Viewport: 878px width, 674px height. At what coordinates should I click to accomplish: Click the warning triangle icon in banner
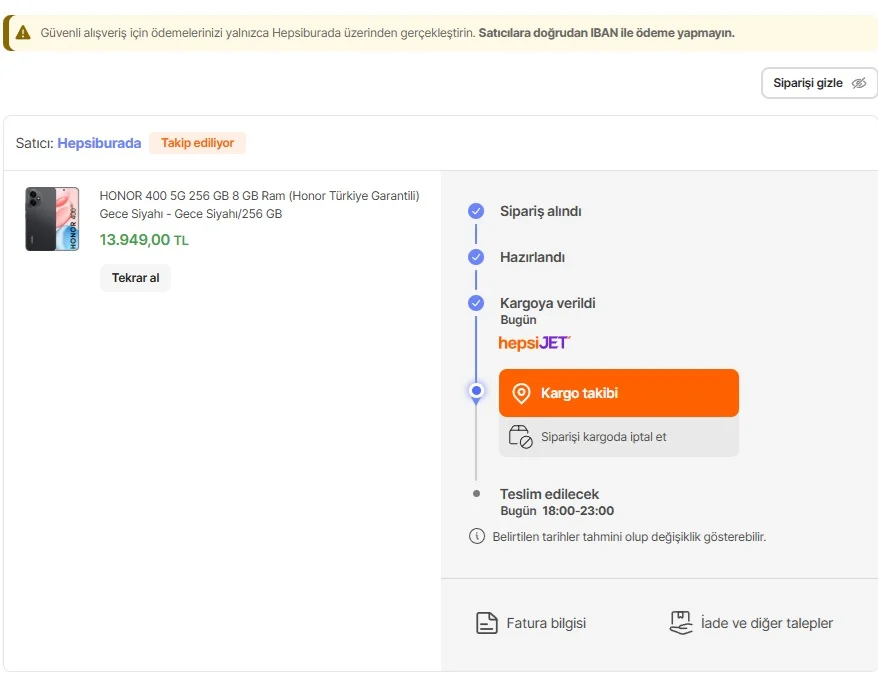click(x=23, y=33)
